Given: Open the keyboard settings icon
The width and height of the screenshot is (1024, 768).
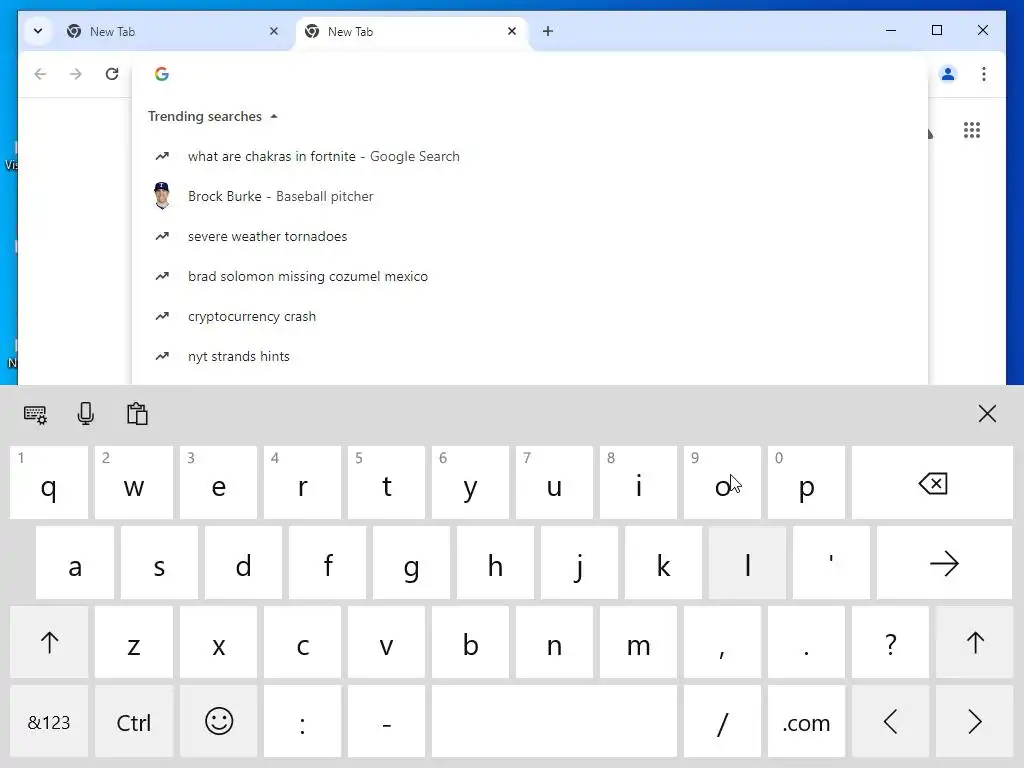Looking at the screenshot, I should [x=35, y=414].
